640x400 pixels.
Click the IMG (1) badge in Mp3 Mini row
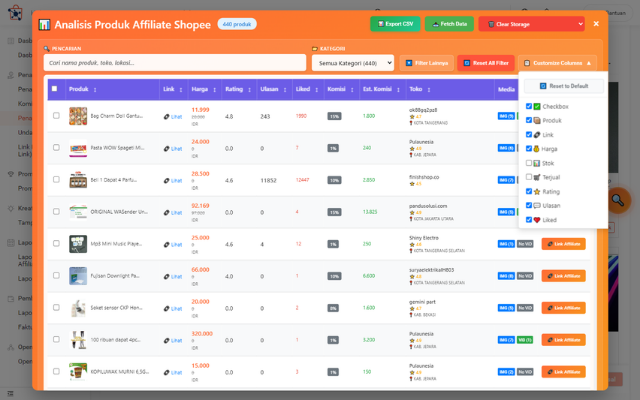click(x=506, y=244)
